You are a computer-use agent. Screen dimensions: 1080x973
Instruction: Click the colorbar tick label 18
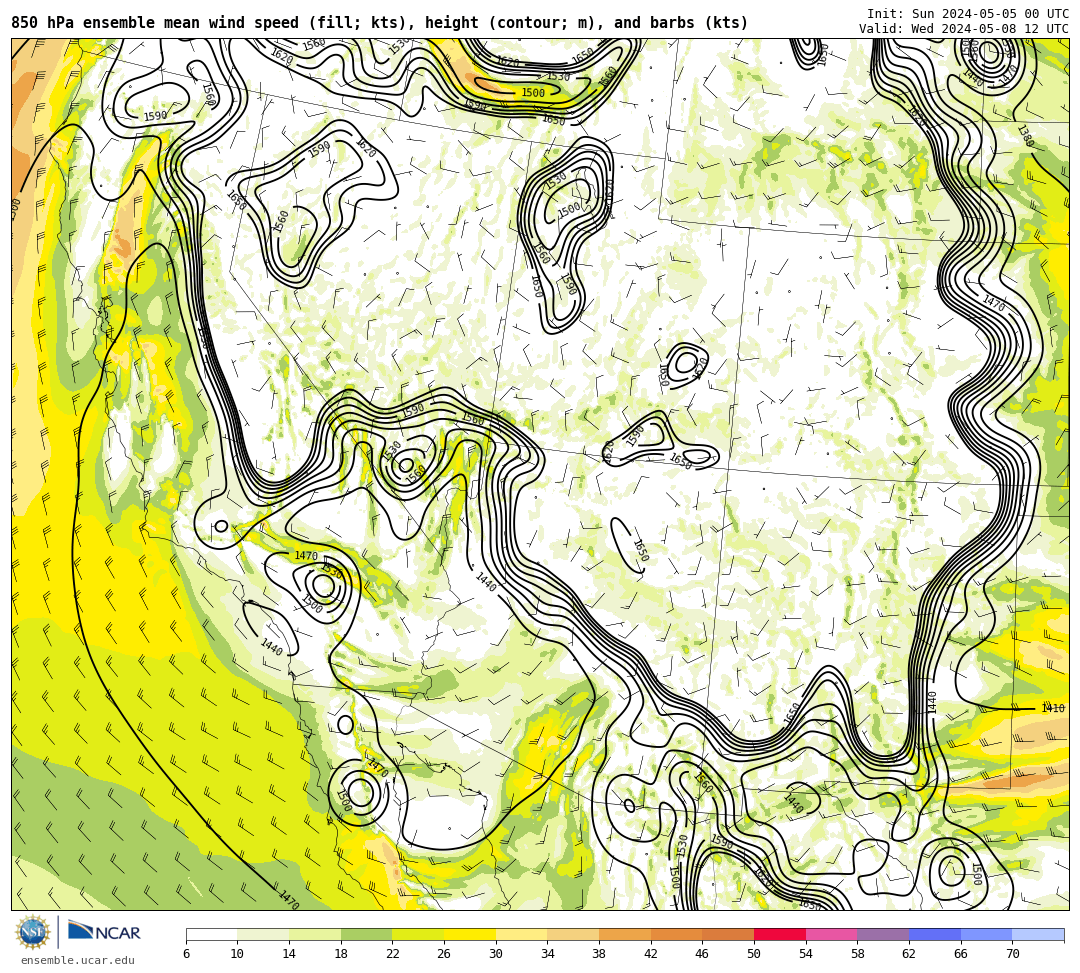pos(341,954)
